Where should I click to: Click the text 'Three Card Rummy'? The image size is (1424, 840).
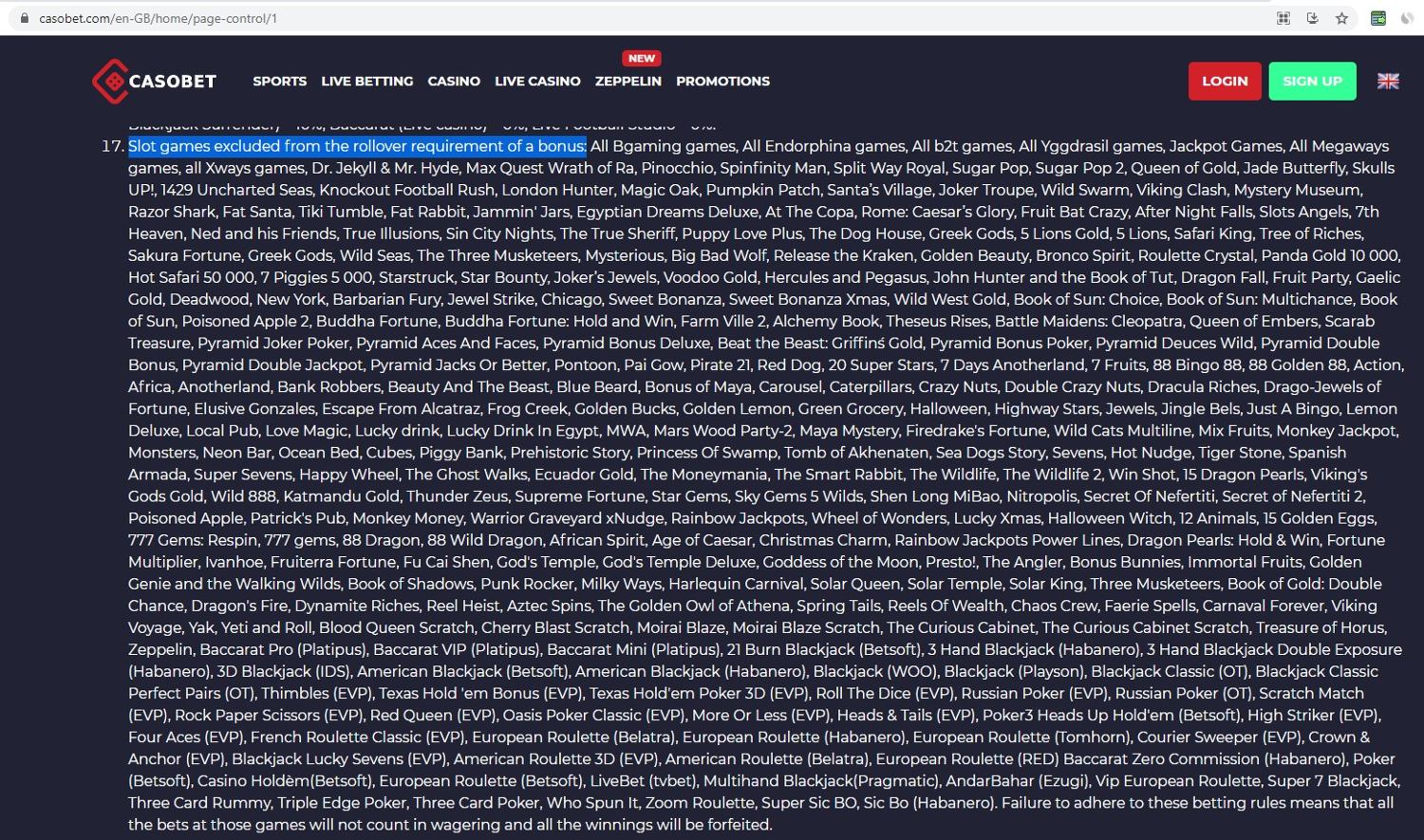(x=199, y=801)
